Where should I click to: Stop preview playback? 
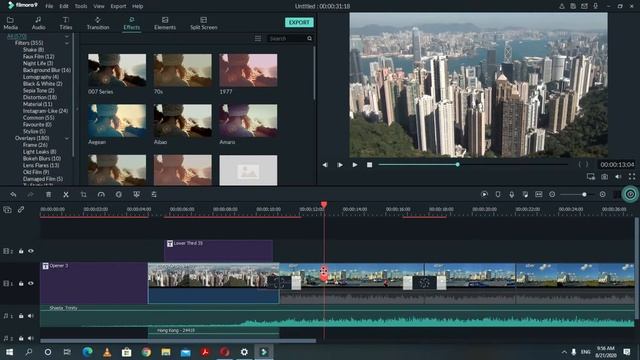369,165
